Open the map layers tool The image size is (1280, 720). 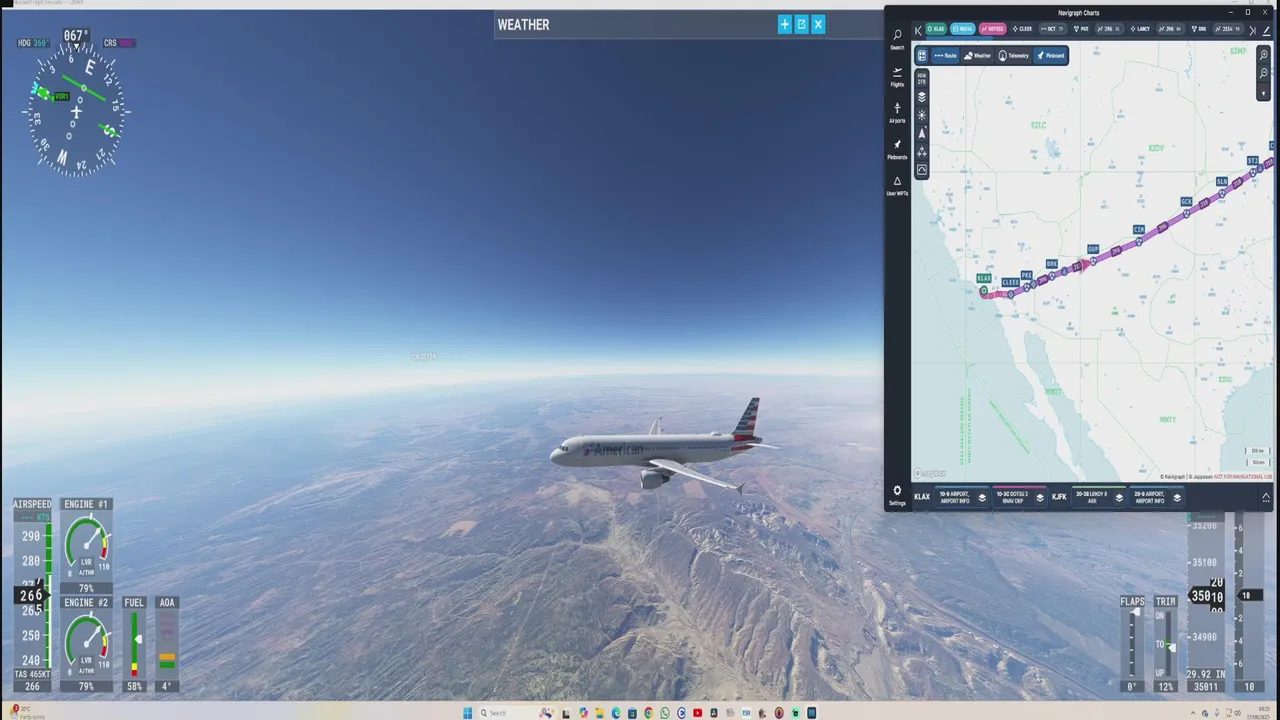click(922, 97)
